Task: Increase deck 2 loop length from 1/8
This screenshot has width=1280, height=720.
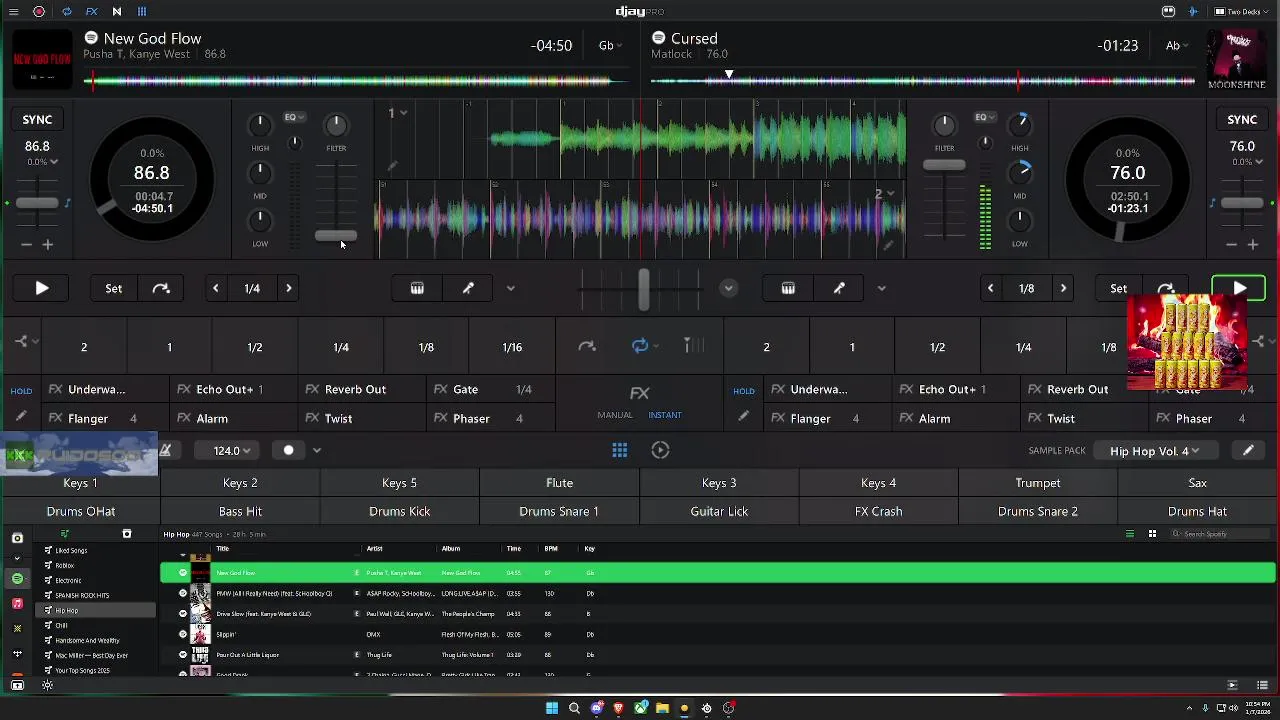Action: 1063,288
